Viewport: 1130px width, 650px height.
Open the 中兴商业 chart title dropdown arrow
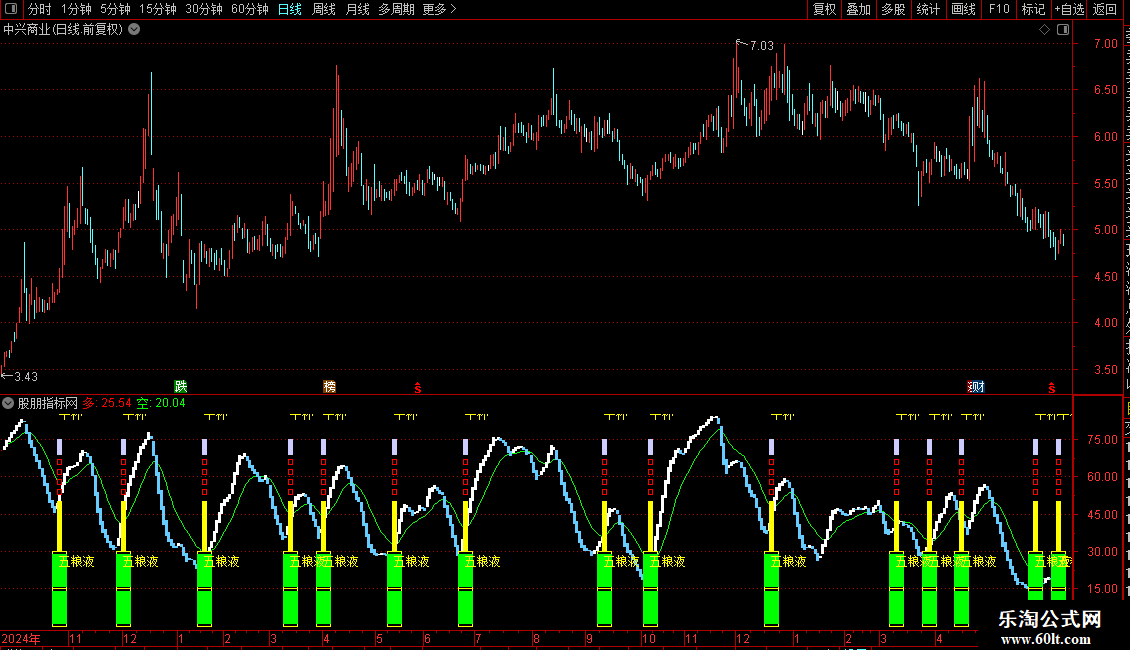tap(134, 30)
